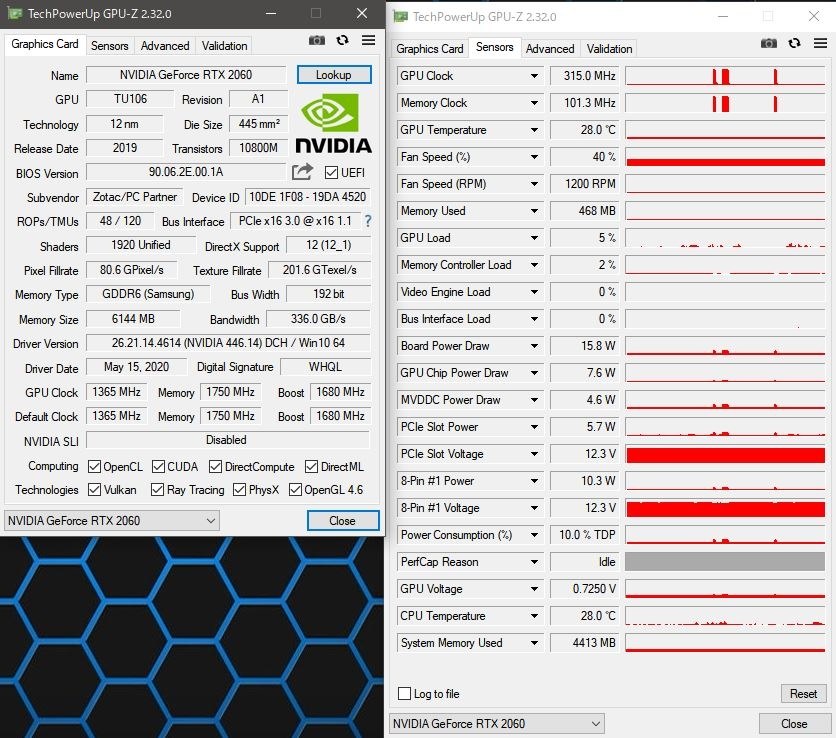Screen dimensions: 836x738
Task: Open the Board Power Draw sensor dropdown
Action: 534,346
